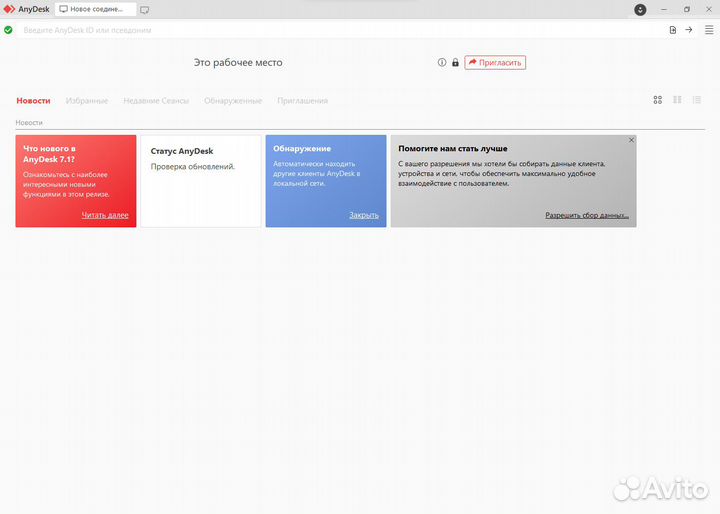Select the Новости tab
This screenshot has width=720, height=514.
click(34, 101)
